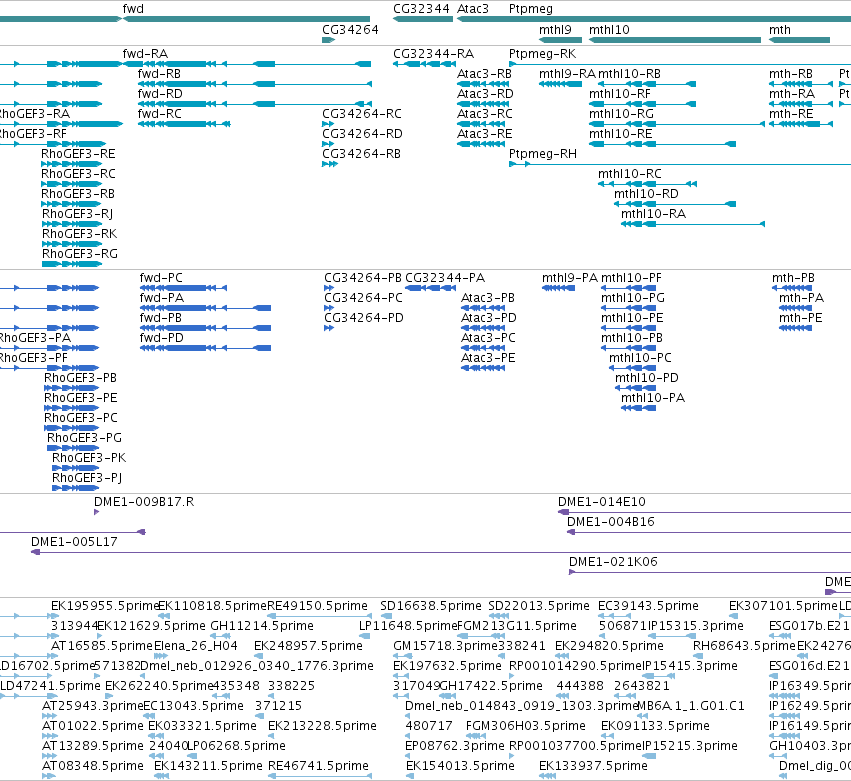
Task: Select the RhoGEF3-RE transcript label
Action: click(x=78, y=154)
